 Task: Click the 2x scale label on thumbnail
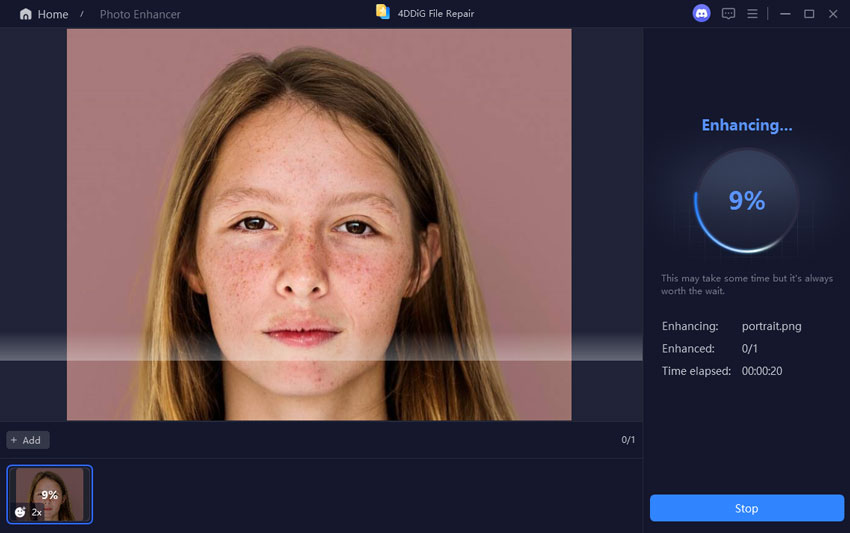click(x=36, y=512)
